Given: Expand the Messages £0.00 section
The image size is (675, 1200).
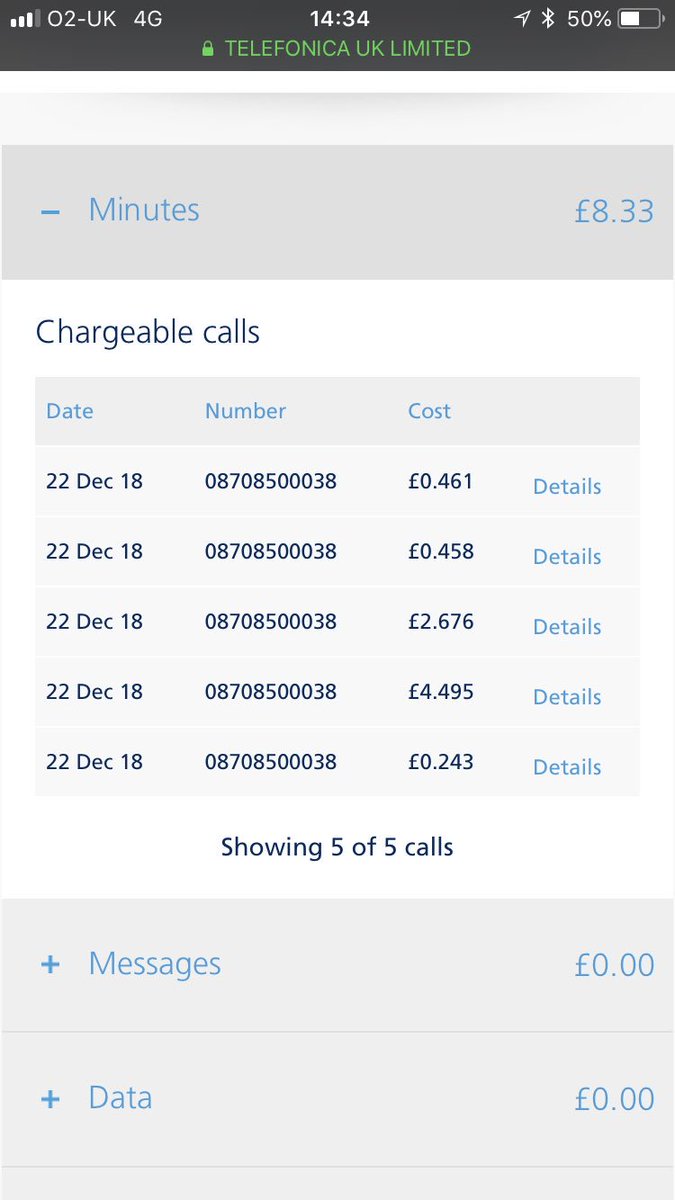Looking at the screenshot, I should pyautogui.click(x=337, y=965).
